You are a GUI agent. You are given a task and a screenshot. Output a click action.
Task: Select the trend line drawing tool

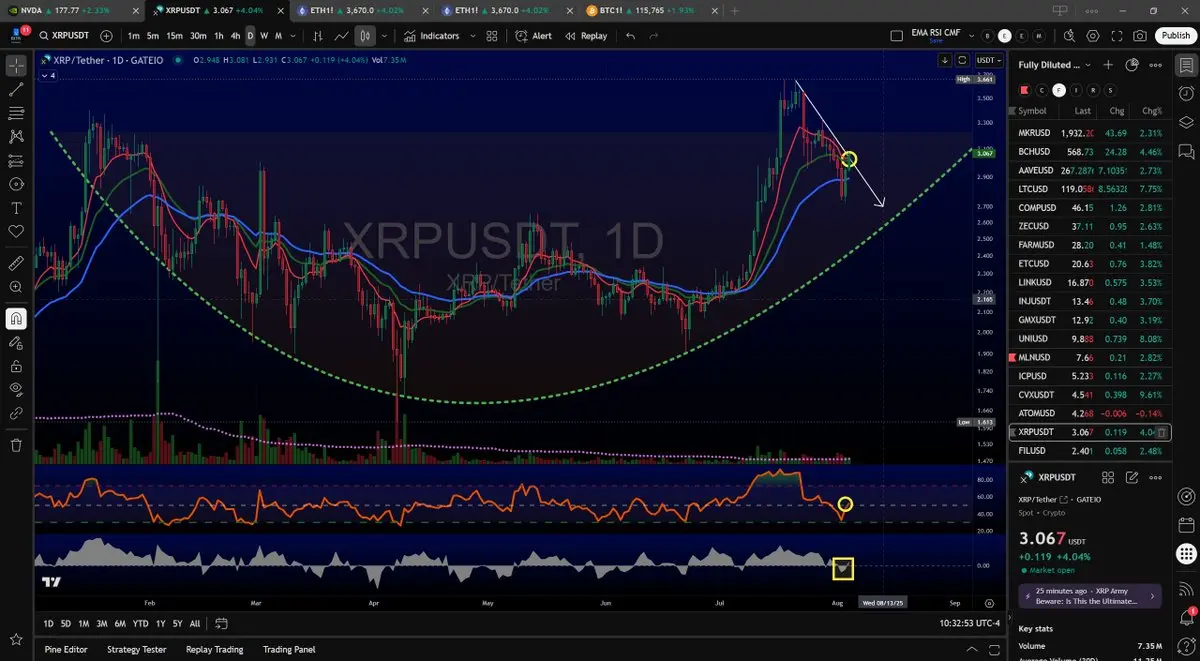coord(16,89)
